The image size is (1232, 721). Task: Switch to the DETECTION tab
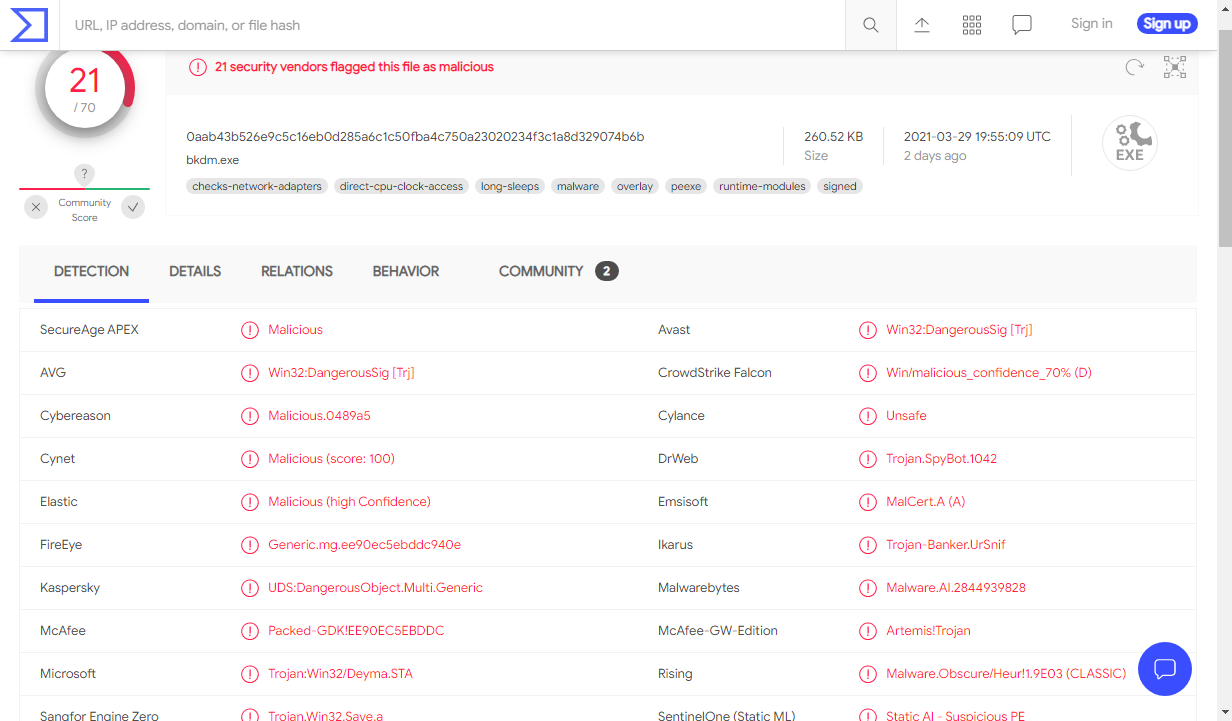[91, 272]
